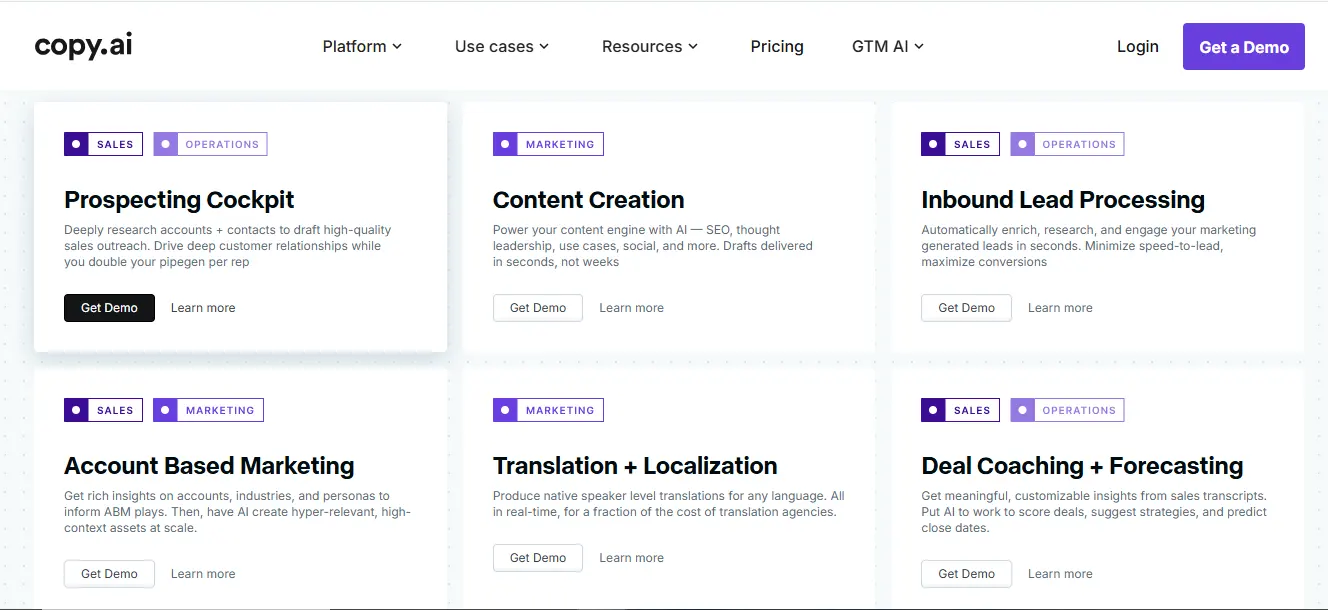Select the SALES badge on Inbound Lead Processing
The width and height of the screenshot is (1328, 610).
(960, 143)
